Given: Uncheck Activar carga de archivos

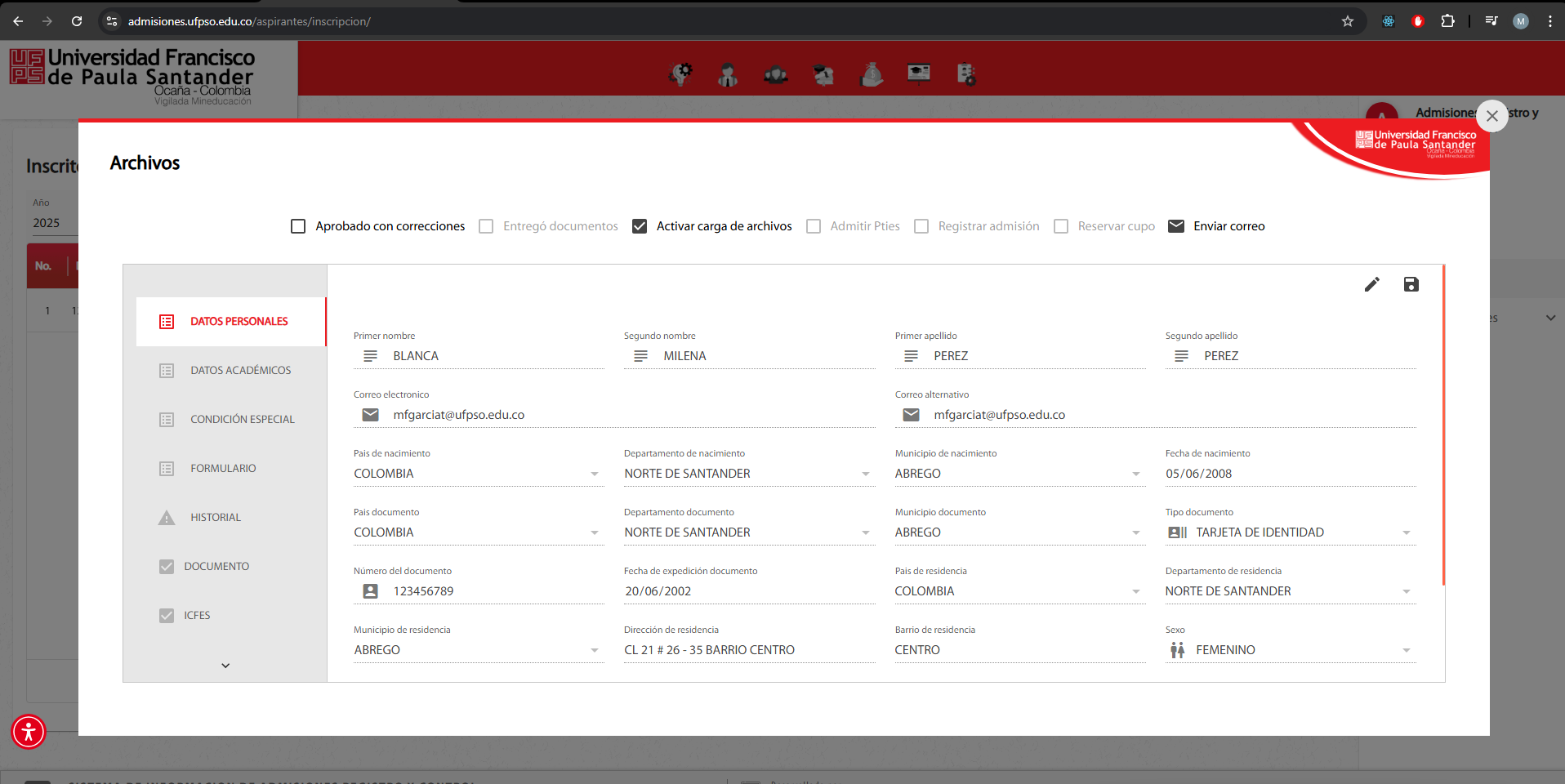Looking at the screenshot, I should coord(640,226).
